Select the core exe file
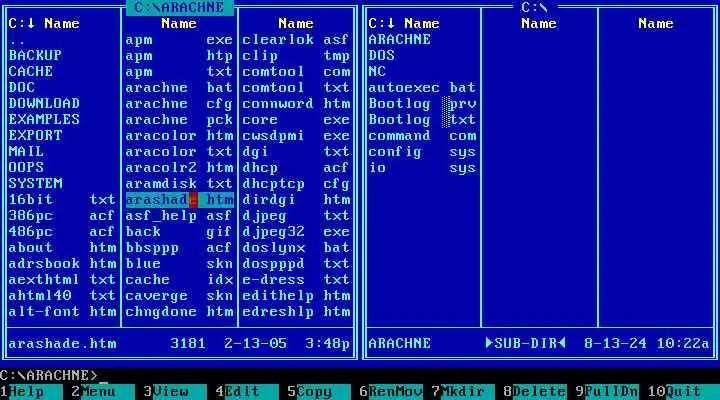720x400 pixels. [x=296, y=120]
